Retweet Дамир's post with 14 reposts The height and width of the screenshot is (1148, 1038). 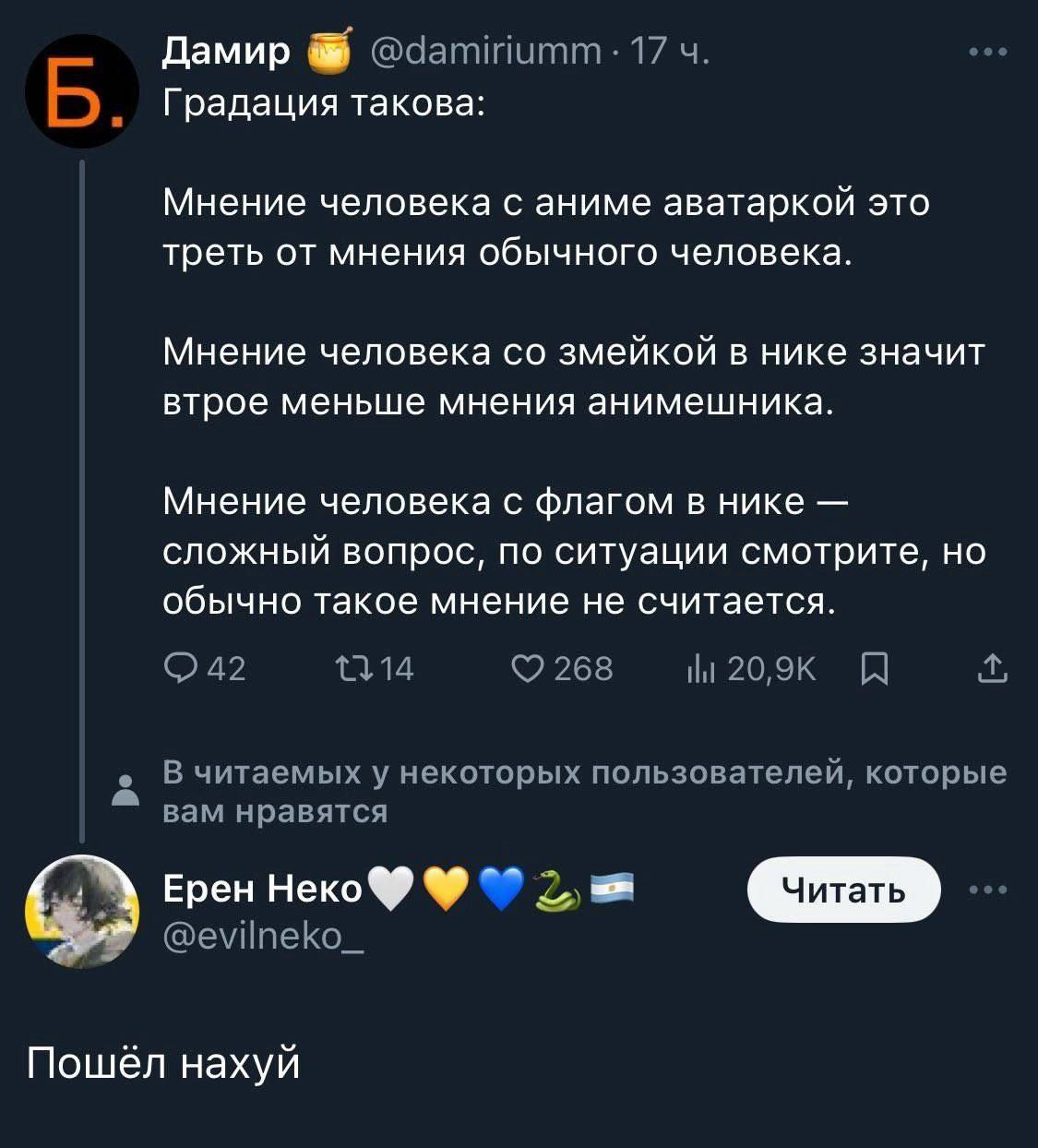351,667
